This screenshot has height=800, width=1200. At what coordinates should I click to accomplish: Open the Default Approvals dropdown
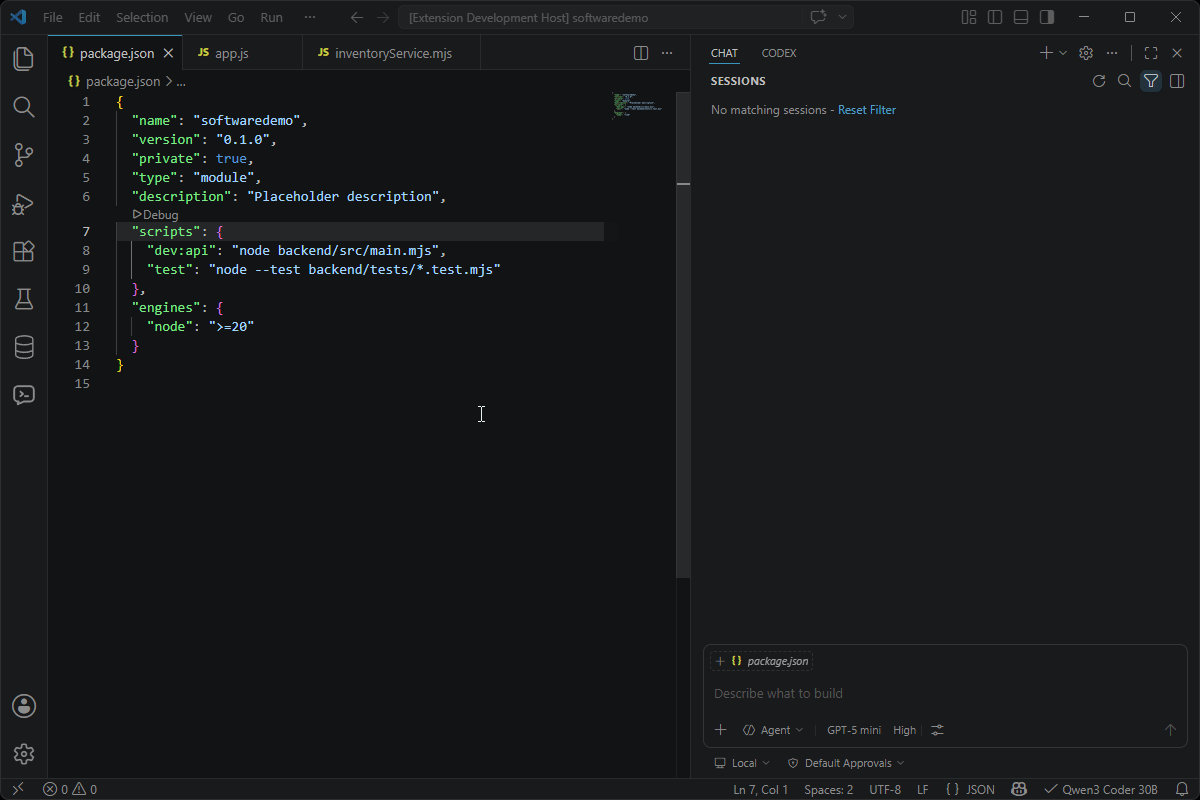coord(846,763)
